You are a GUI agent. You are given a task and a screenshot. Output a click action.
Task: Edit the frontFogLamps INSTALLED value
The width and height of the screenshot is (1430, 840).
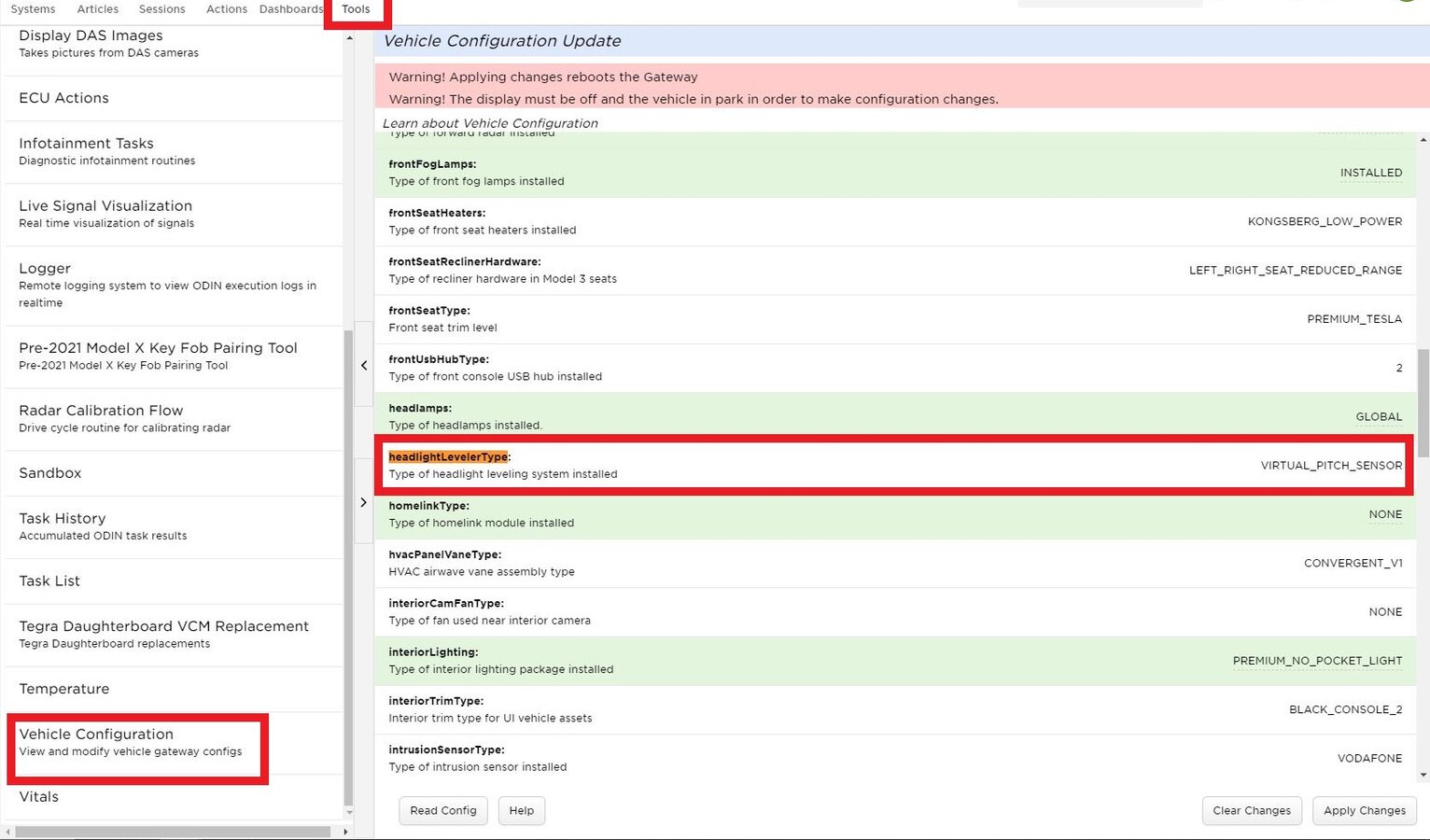pos(1370,173)
